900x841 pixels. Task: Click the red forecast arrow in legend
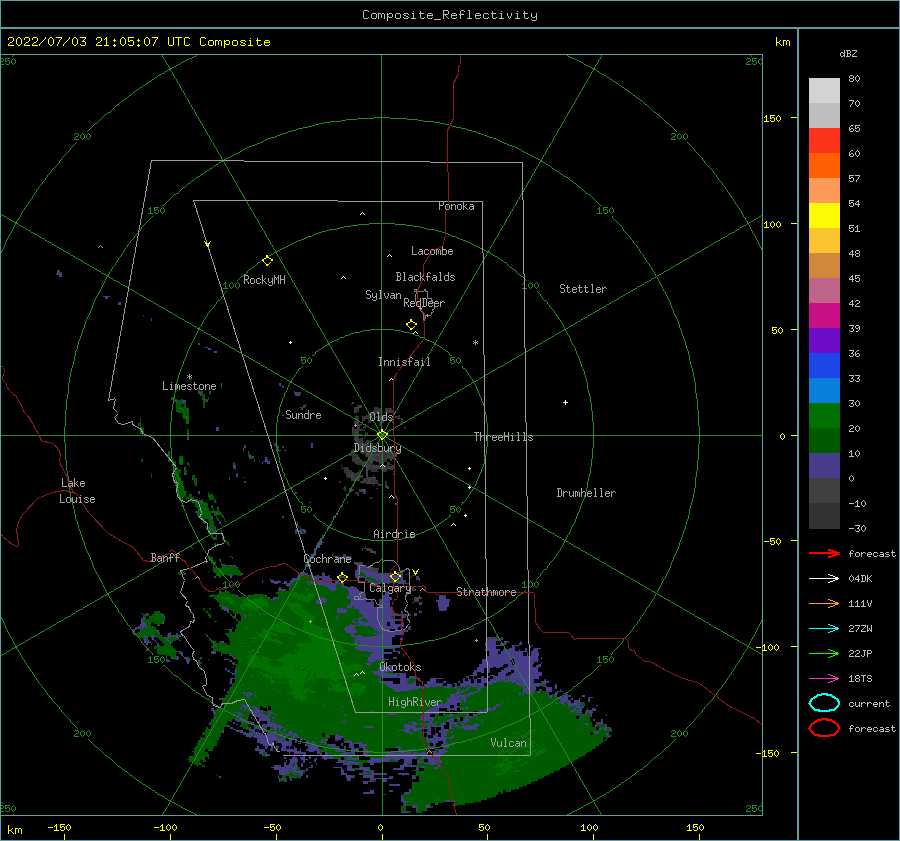[x=824, y=553]
